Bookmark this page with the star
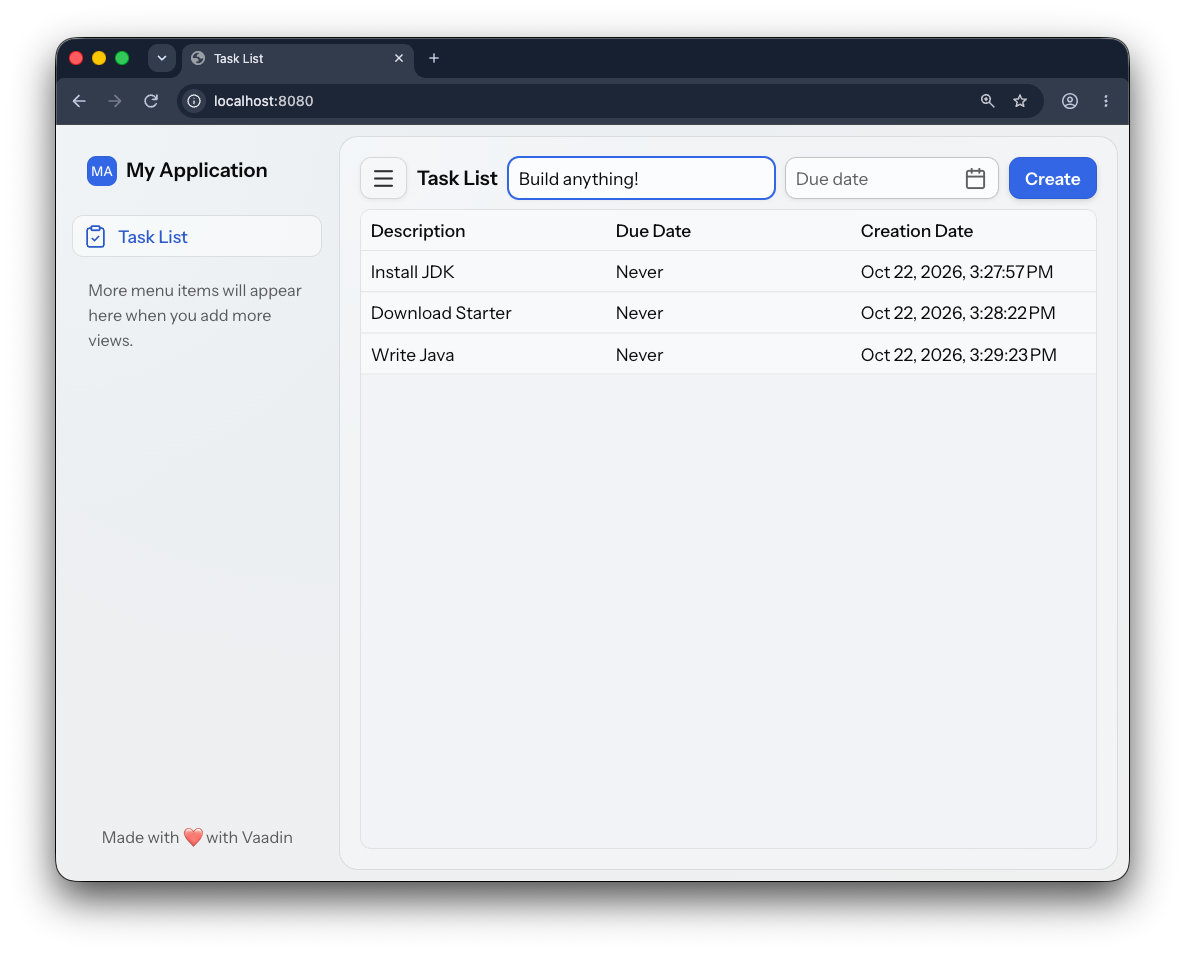This screenshot has height=955, width=1185. click(x=1020, y=101)
